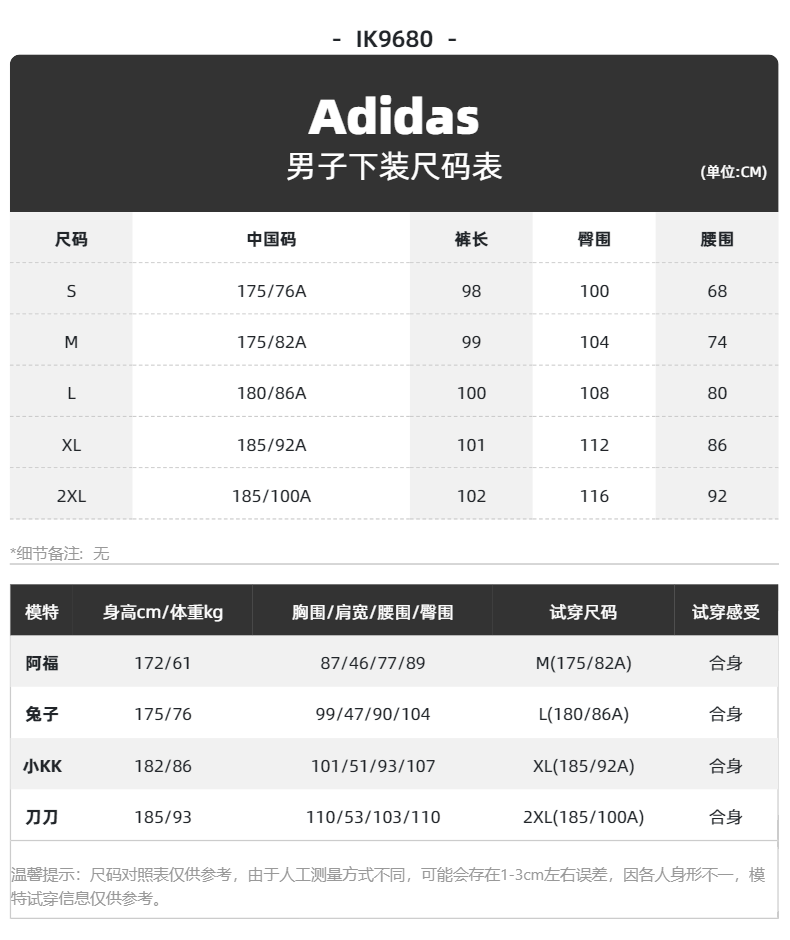This screenshot has width=790, height=940.
Task: Select the 腰围 column header
Action: pos(717,239)
